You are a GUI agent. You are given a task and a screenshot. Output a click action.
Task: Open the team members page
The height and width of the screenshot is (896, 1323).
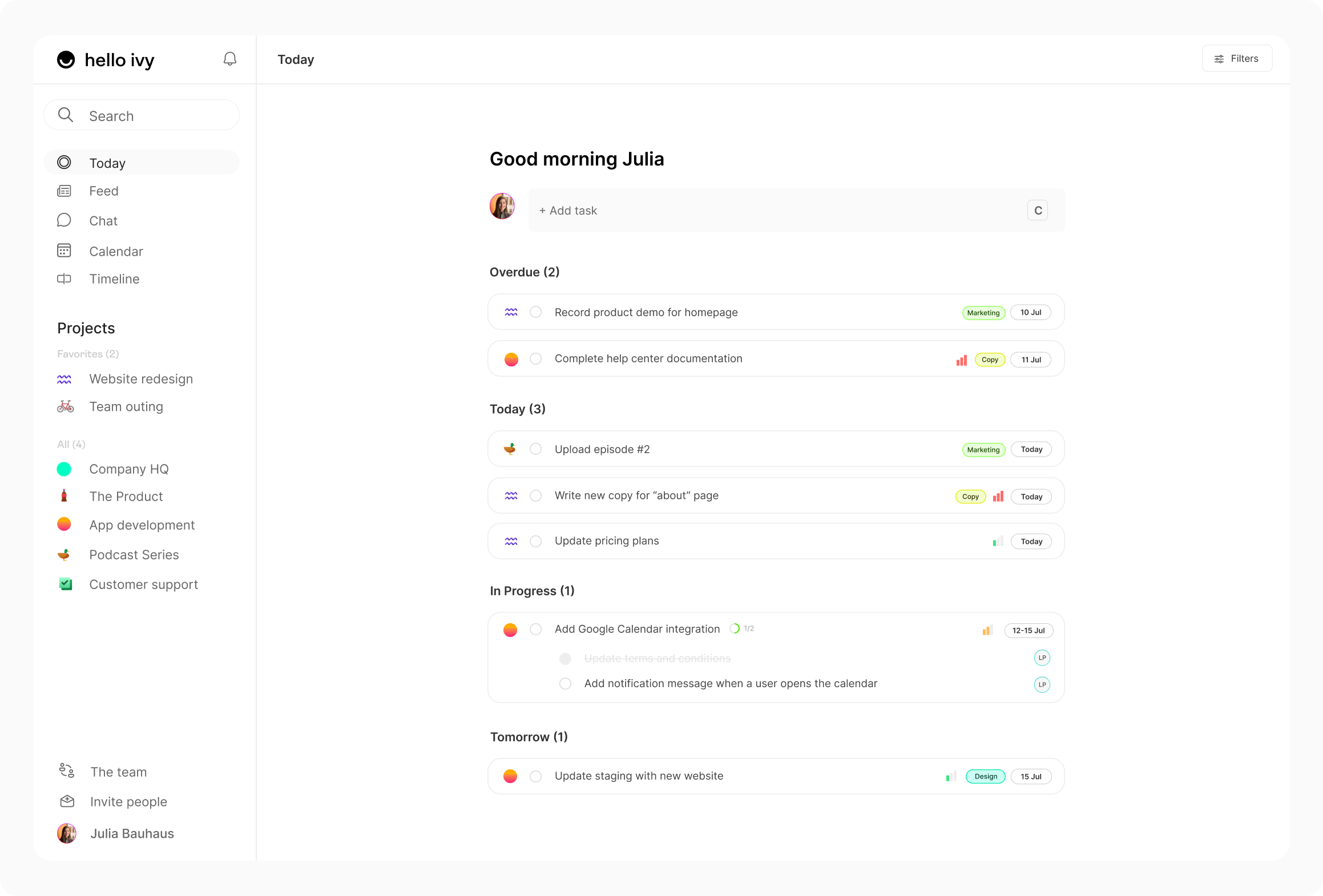click(118, 772)
